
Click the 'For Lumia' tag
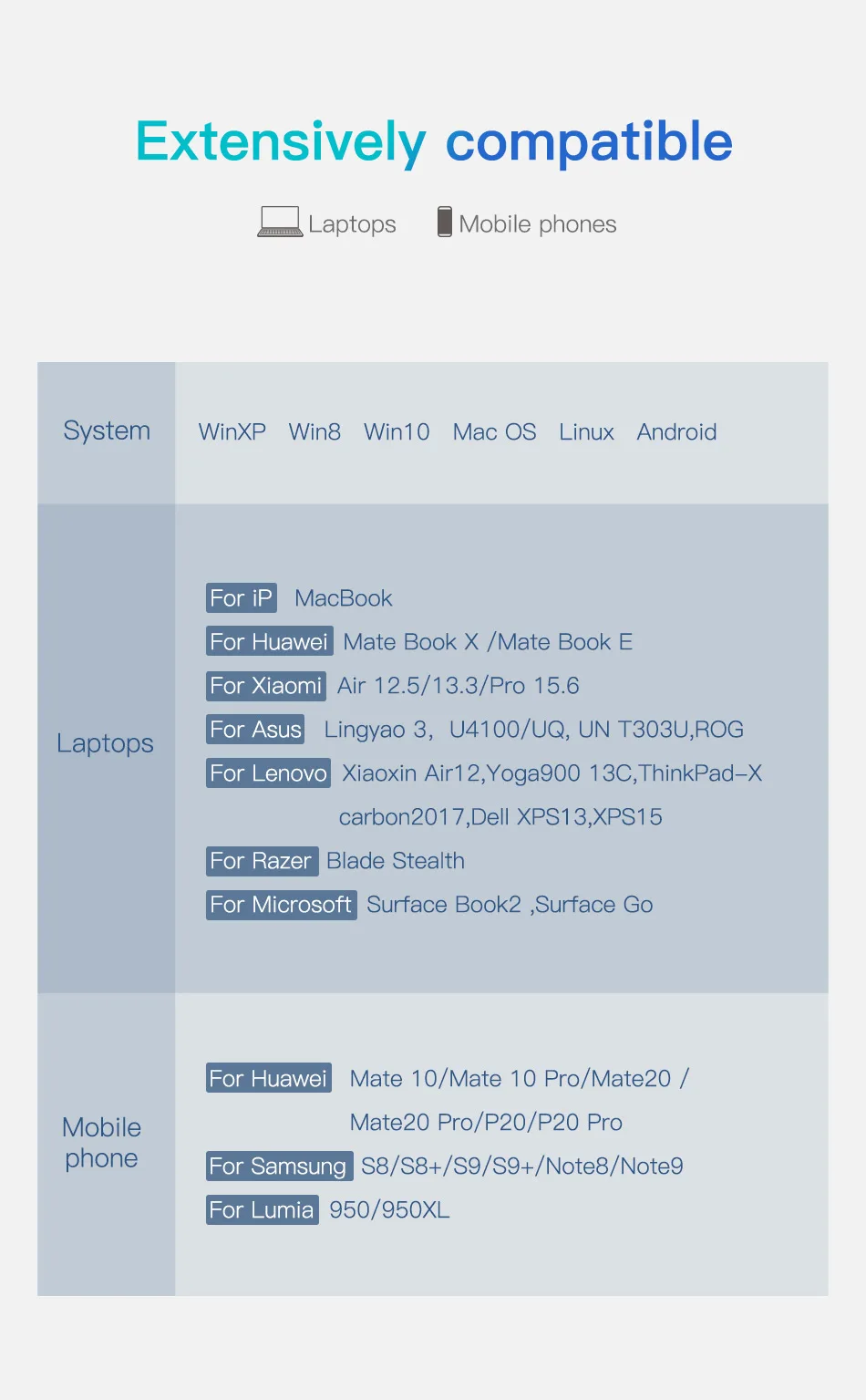tap(263, 1210)
